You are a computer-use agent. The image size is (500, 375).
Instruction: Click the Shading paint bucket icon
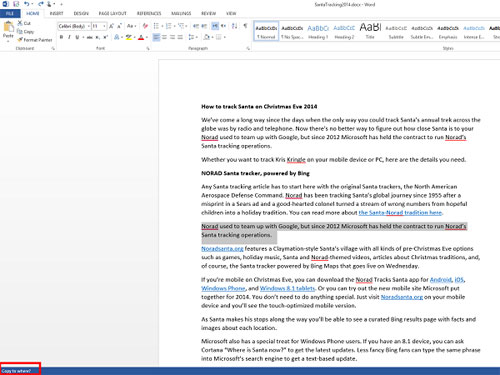click(207, 37)
